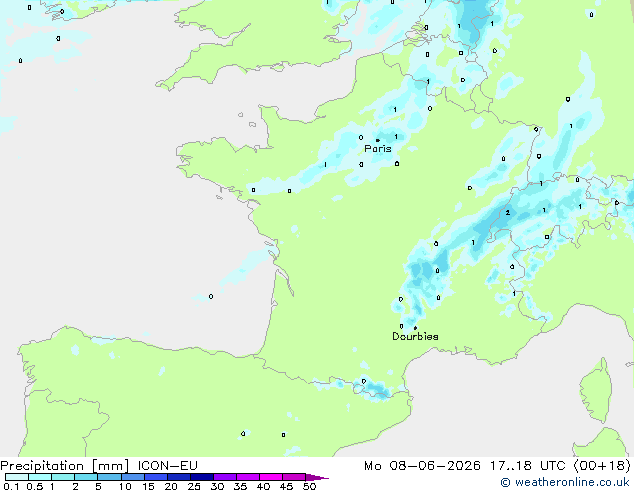Image resolution: width=634 pixels, height=490 pixels.
Task: Click the '0.5' legend scale number
Action: 35,486
